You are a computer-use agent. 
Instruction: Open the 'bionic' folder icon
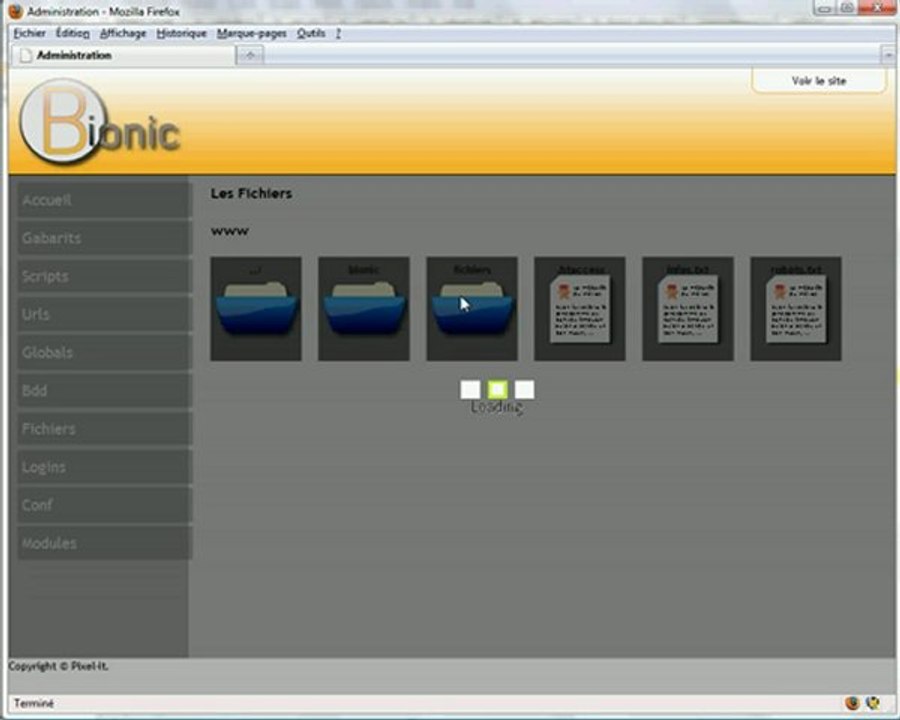click(364, 308)
